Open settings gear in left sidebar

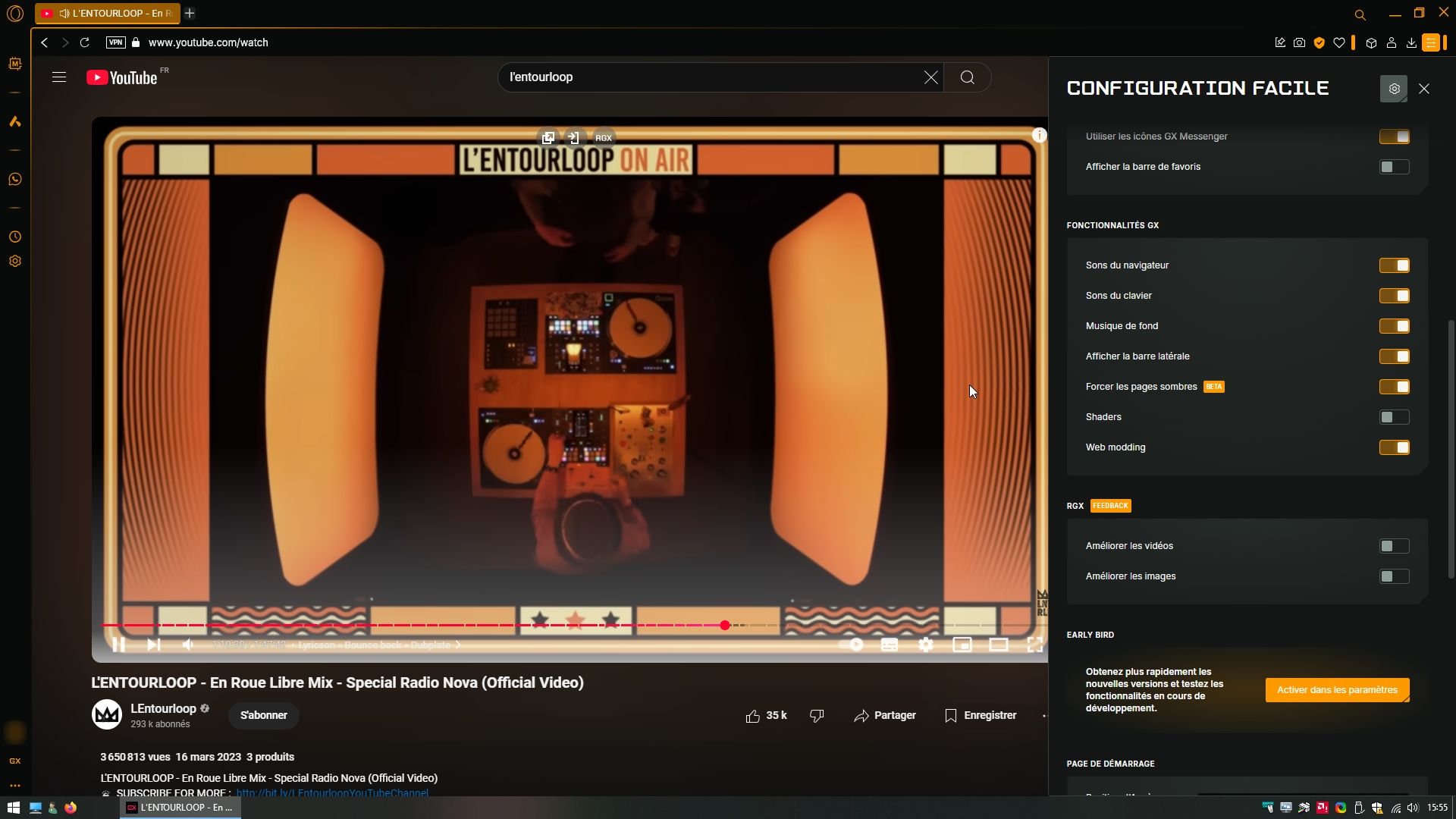(x=14, y=261)
